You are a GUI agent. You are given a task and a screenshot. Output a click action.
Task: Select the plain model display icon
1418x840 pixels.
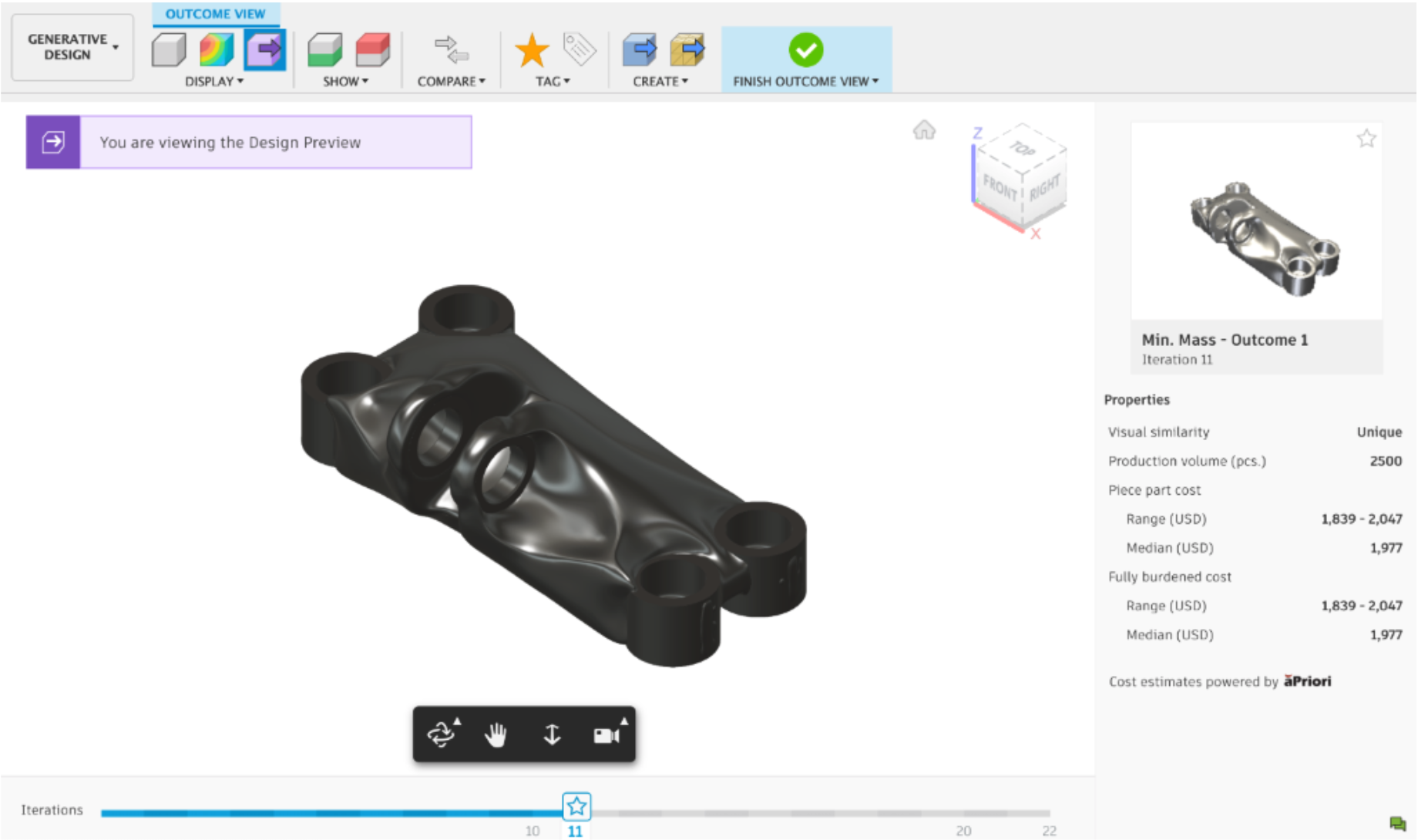coord(169,50)
